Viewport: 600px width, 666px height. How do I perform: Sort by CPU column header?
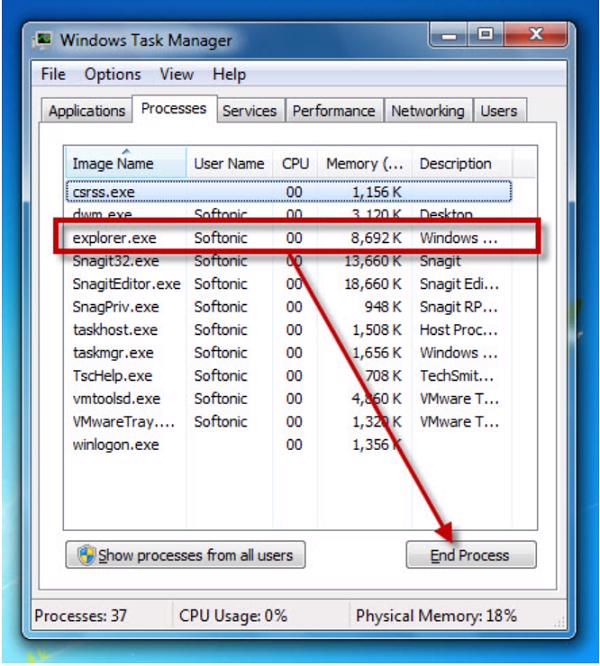tap(295, 163)
